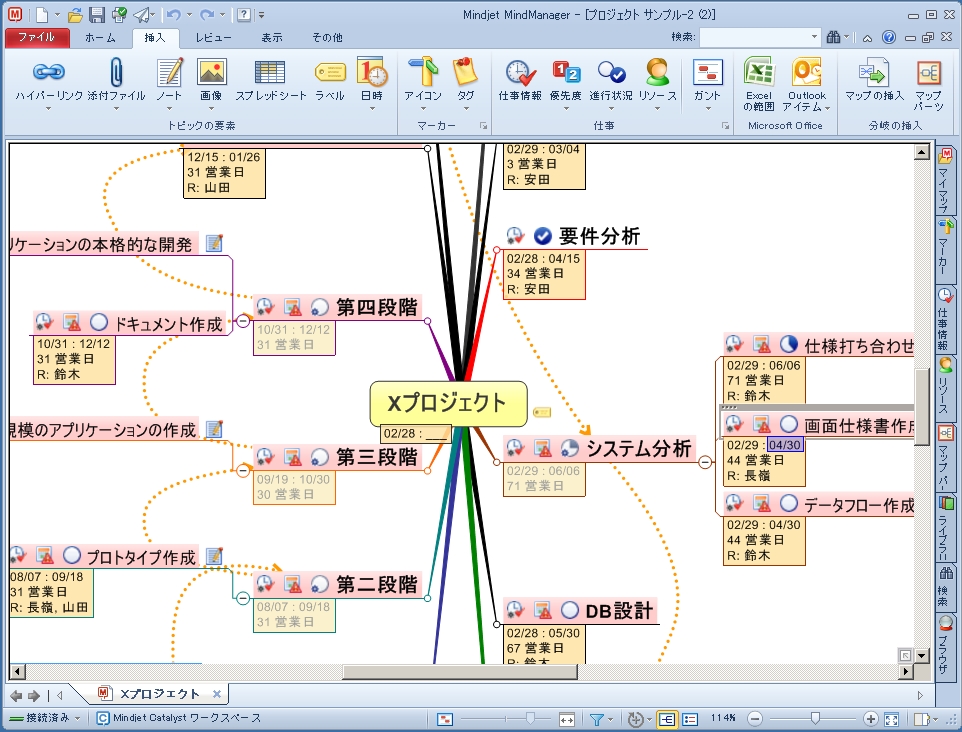962x732 pixels.
Task: Collapse the 第四段階 branch toggle
Action: click(x=243, y=320)
